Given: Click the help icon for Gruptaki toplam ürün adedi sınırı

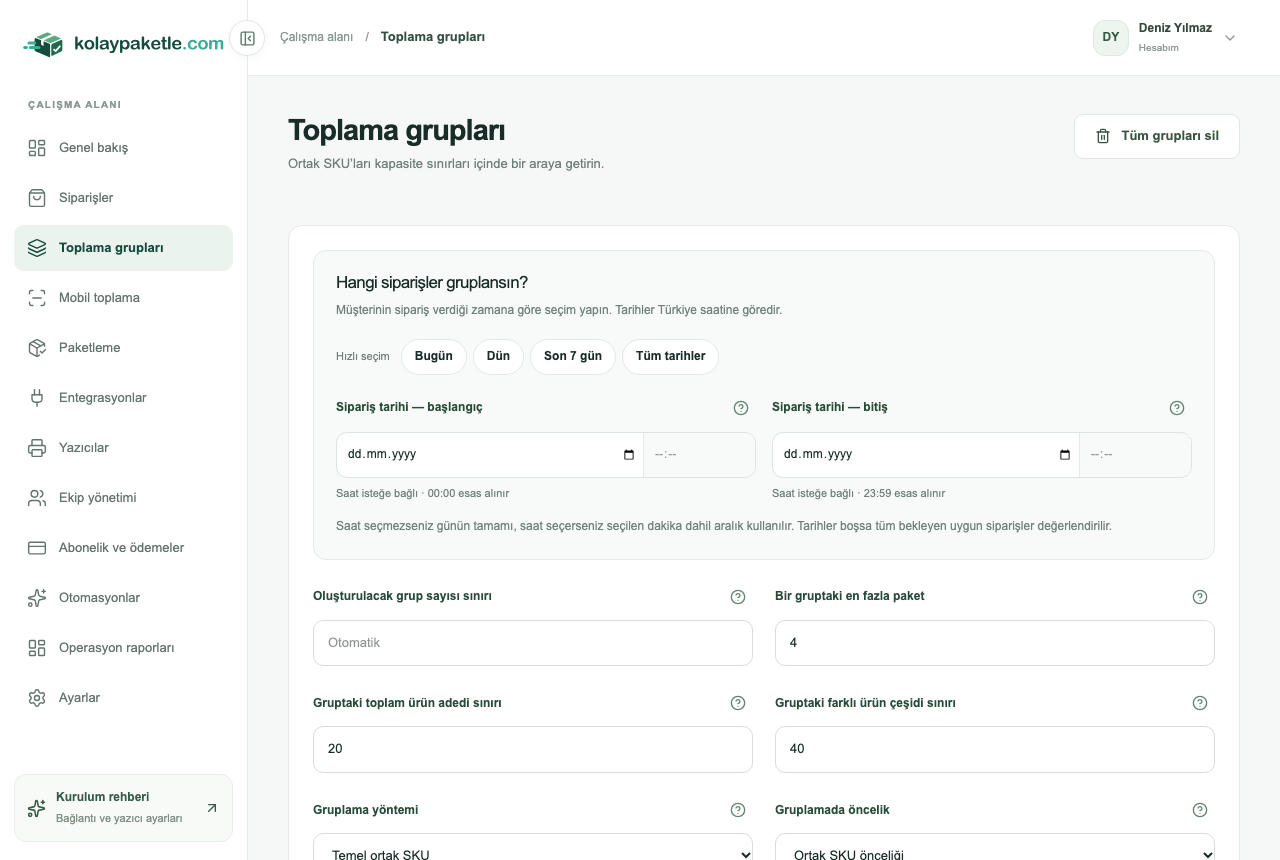Looking at the screenshot, I should [x=738, y=703].
